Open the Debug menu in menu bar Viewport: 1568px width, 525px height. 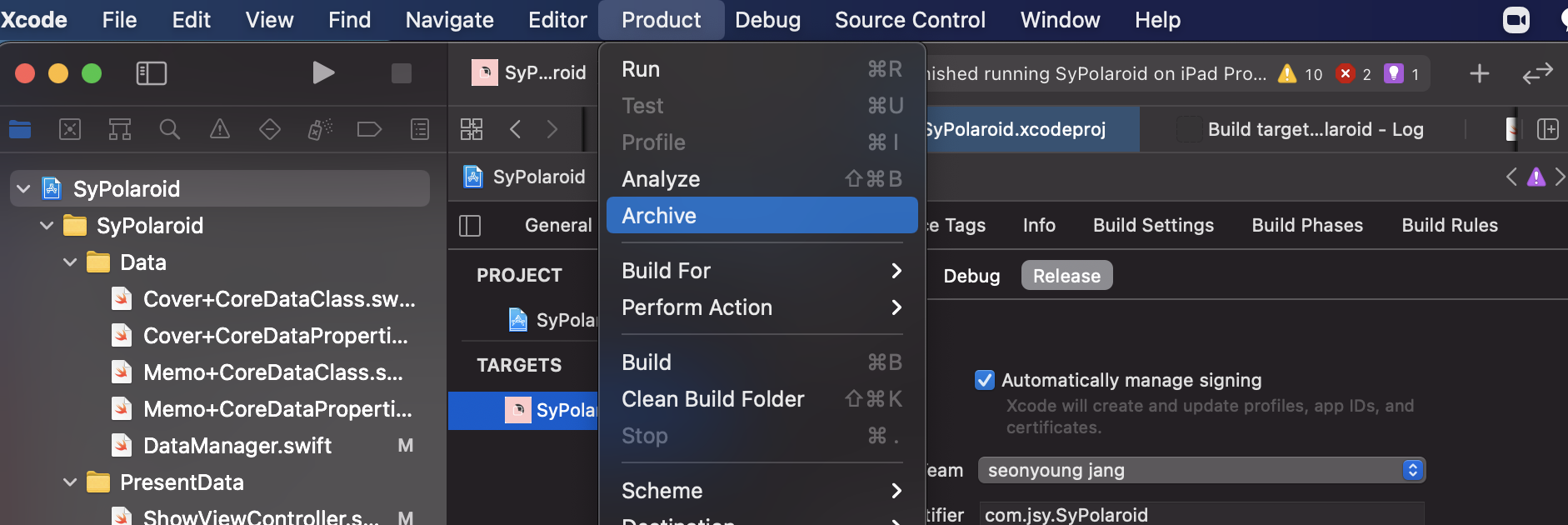(x=767, y=20)
